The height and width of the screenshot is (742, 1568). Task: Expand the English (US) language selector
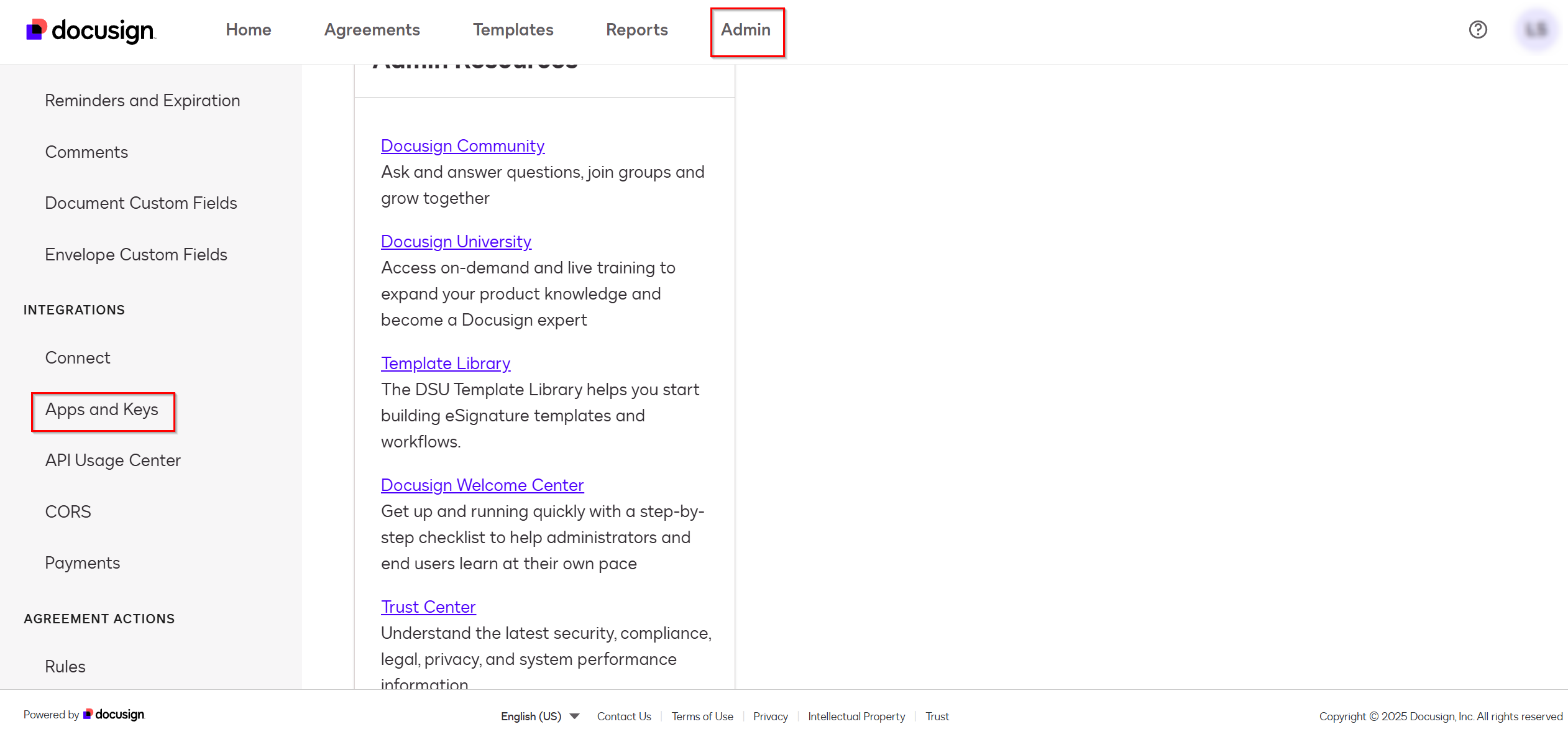(x=539, y=716)
